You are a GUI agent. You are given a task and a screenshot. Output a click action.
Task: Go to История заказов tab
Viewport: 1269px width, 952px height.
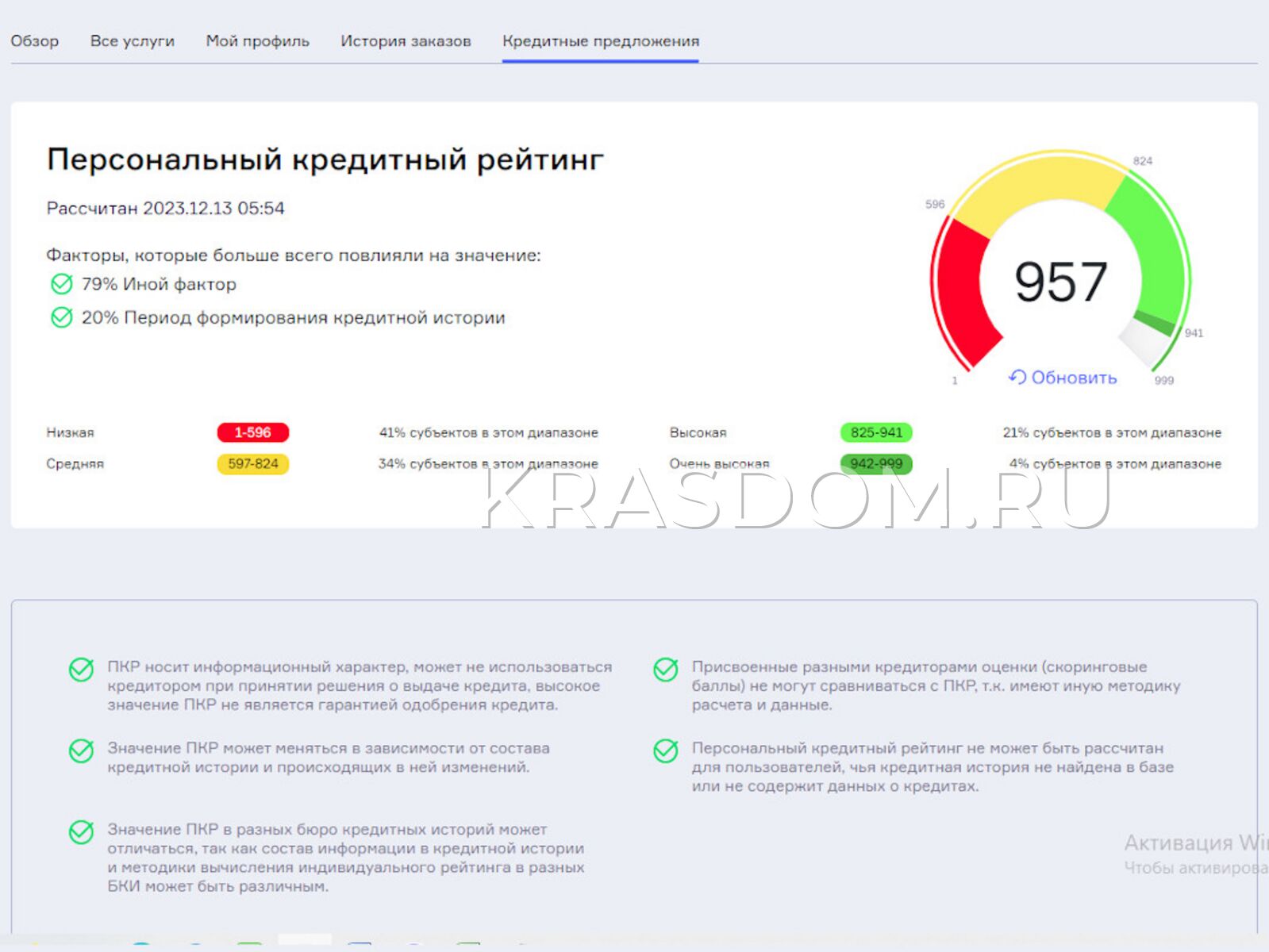[406, 41]
